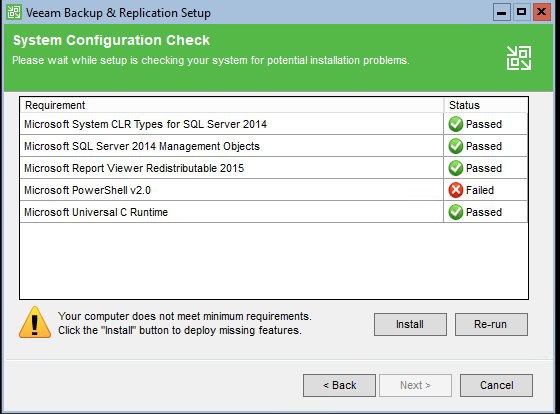Select the Microsoft PowerShell v2.0 row
560x414 pixels.
click(x=274, y=190)
